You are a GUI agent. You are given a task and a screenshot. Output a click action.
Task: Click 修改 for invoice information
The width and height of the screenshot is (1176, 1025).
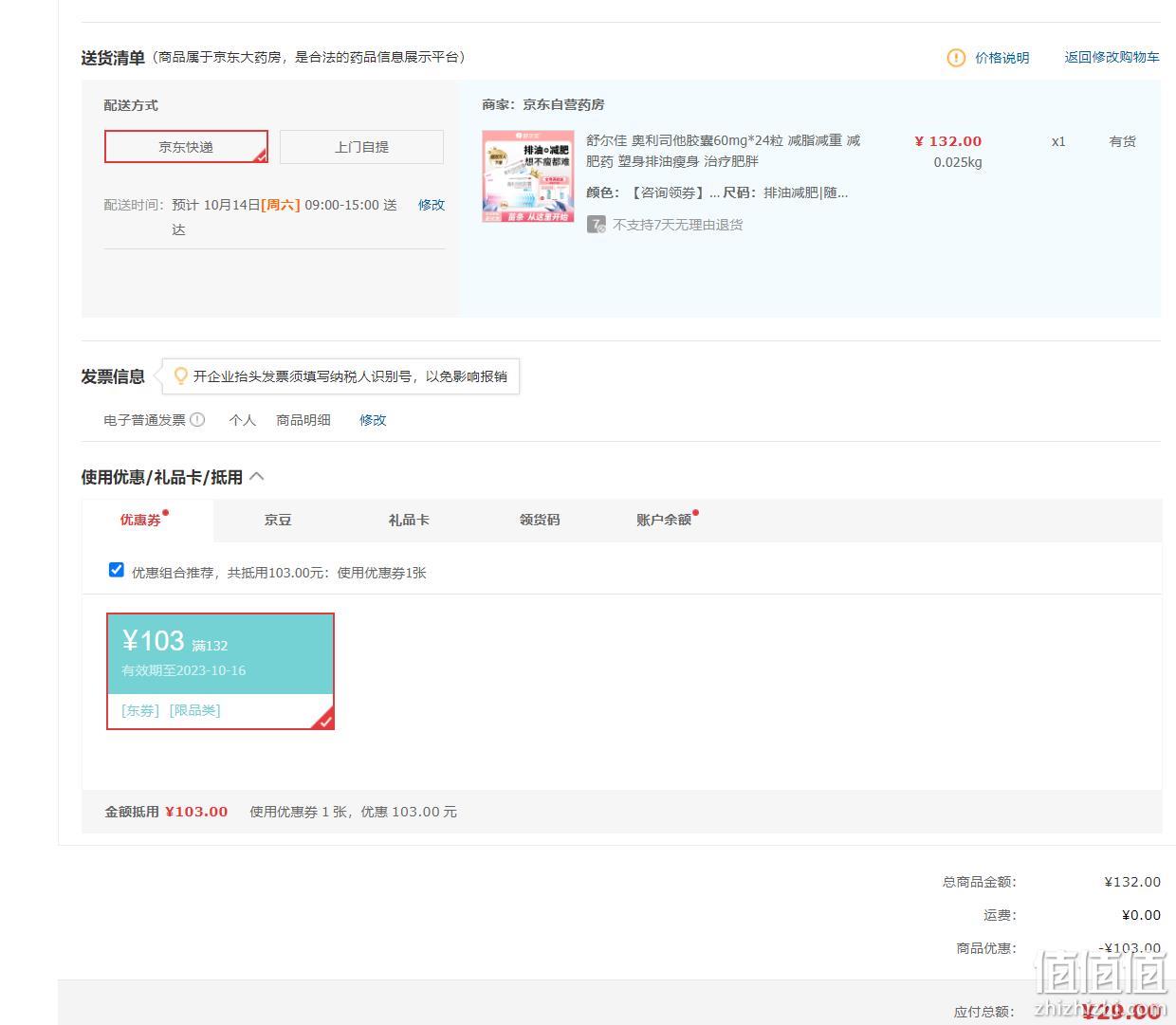[373, 420]
